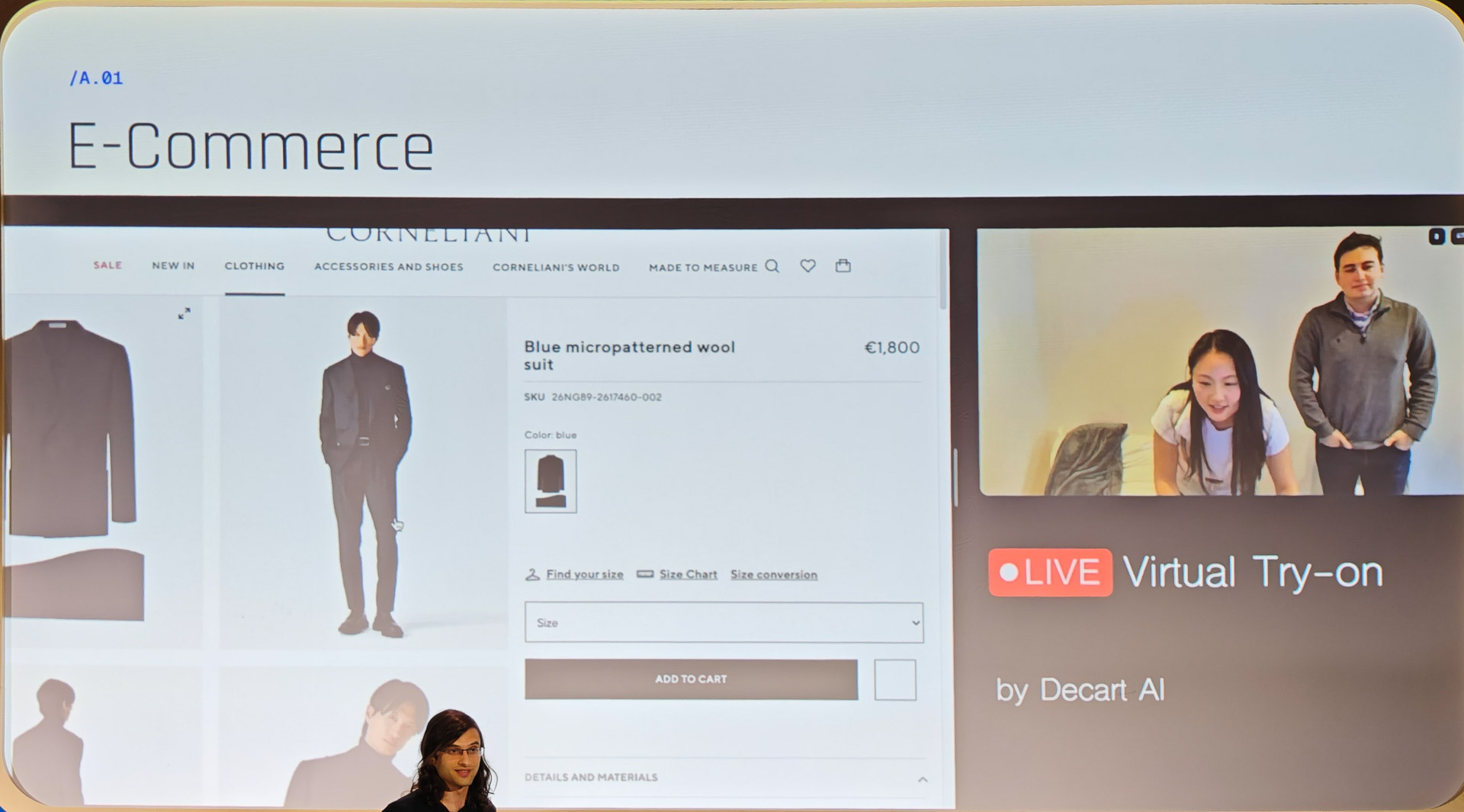1464x812 pixels.
Task: Toggle the square box next to Add to Cart
Action: click(x=895, y=679)
